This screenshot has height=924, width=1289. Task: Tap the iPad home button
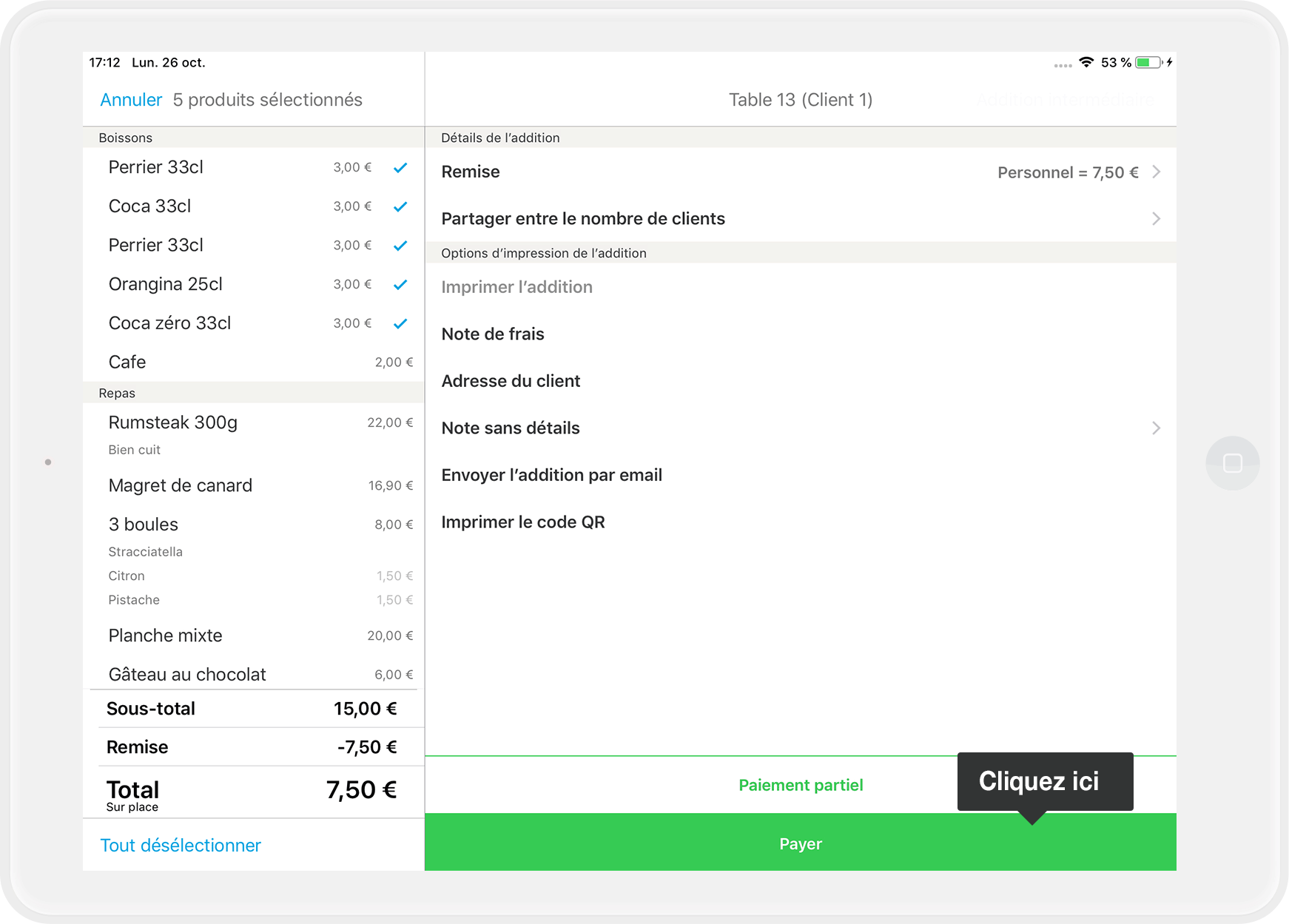[x=1233, y=463]
